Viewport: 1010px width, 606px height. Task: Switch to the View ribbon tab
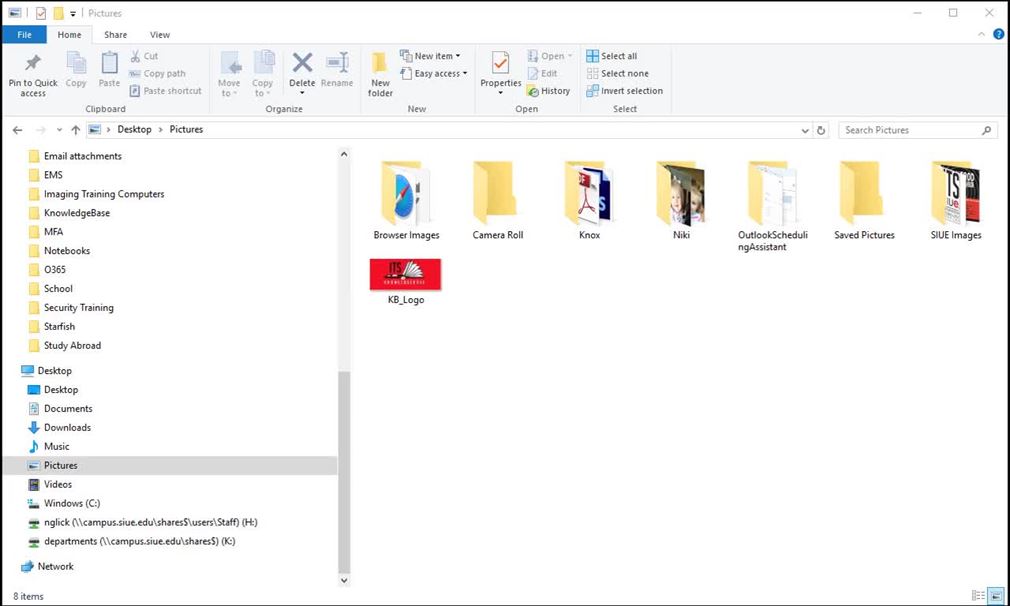(159, 35)
